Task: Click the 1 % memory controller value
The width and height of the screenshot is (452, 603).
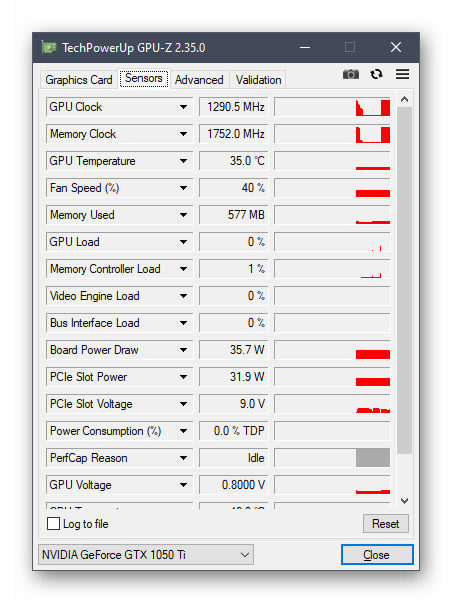Action: point(234,269)
